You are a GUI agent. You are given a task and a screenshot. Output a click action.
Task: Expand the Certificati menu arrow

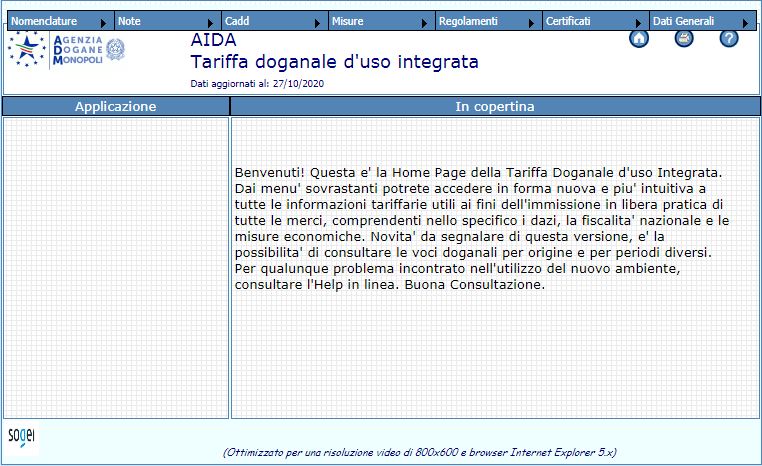click(638, 23)
